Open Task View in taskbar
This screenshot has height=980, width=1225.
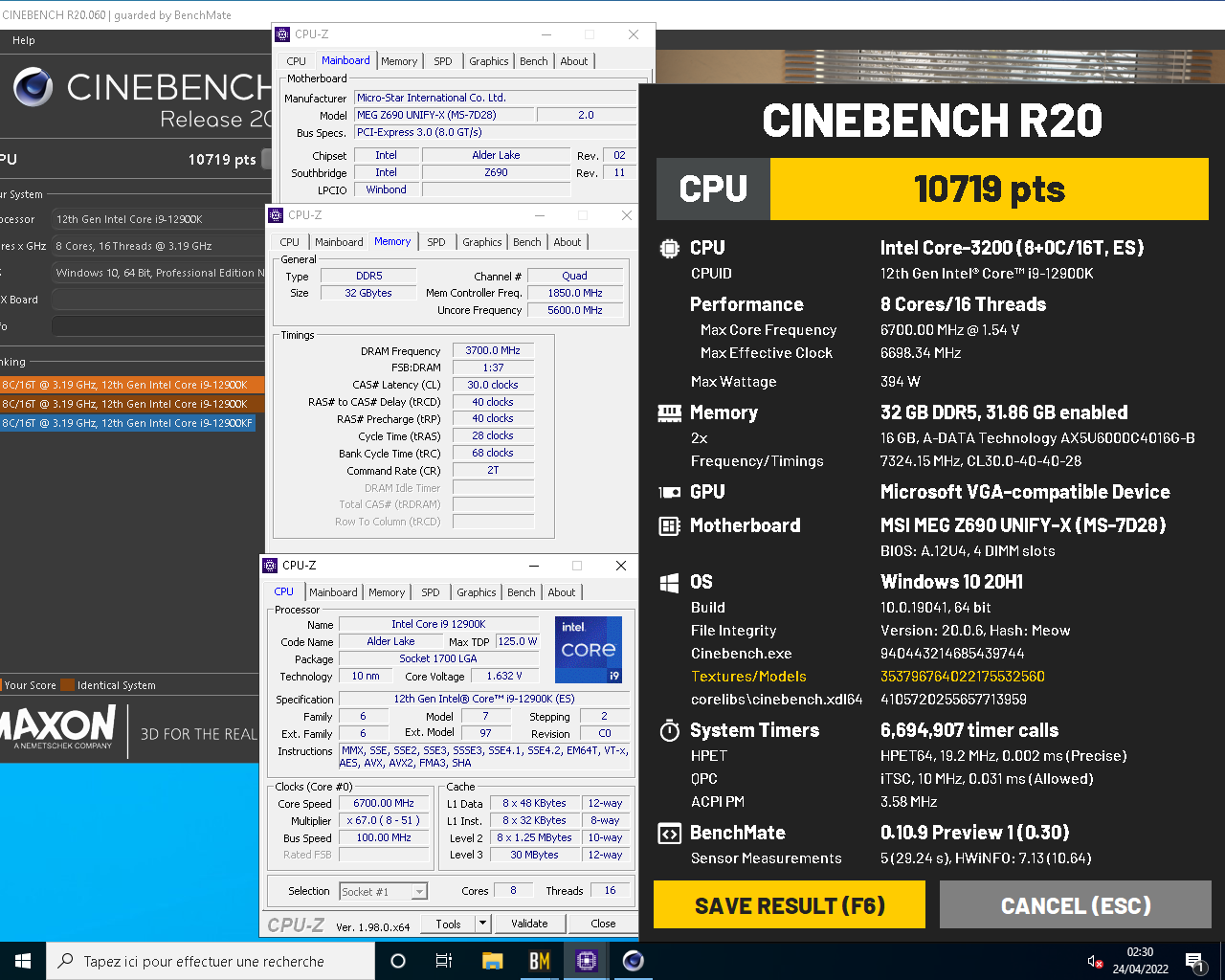(x=444, y=961)
